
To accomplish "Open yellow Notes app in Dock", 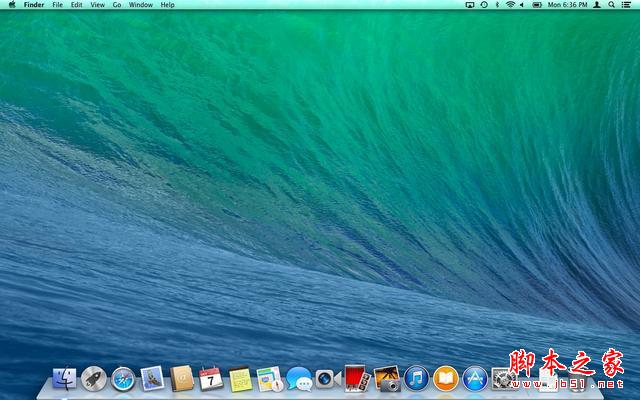I will point(239,378).
